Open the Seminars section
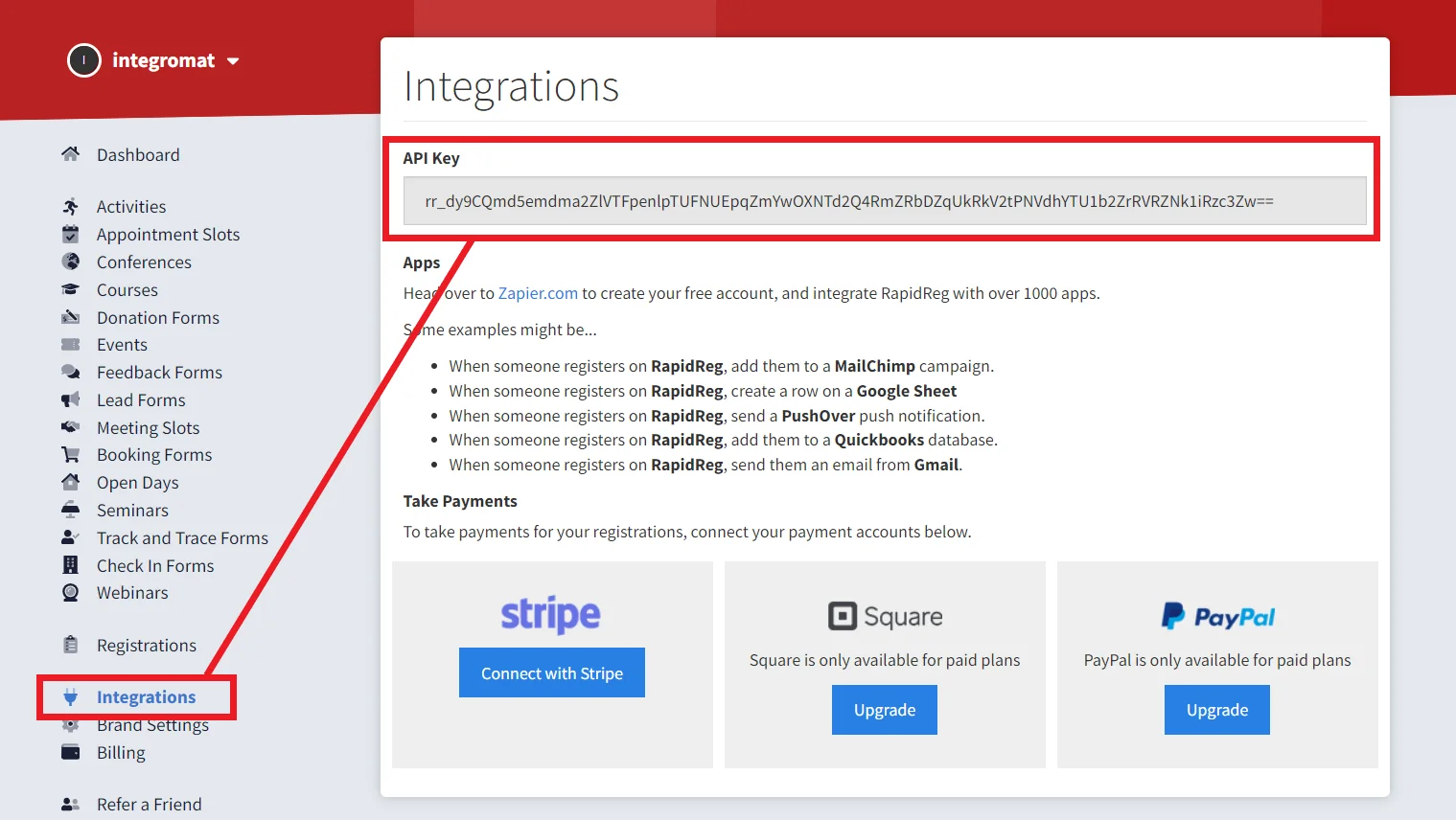The width and height of the screenshot is (1456, 820). [132, 511]
